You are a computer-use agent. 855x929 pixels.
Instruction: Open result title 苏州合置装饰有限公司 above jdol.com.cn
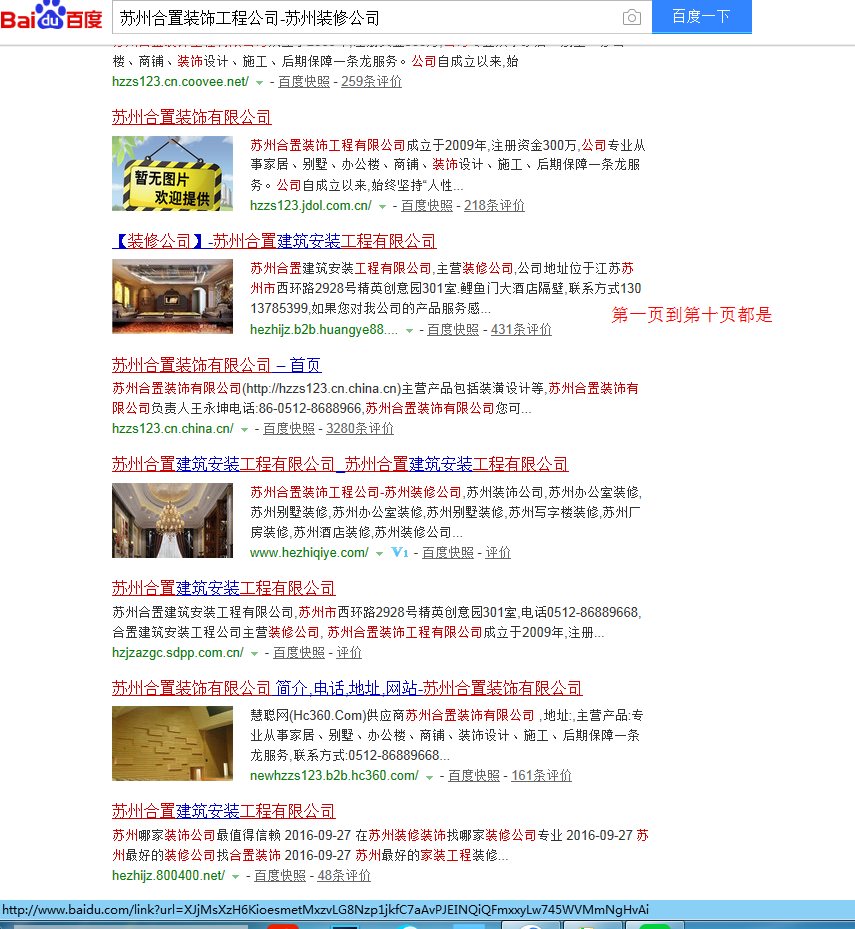click(x=191, y=117)
